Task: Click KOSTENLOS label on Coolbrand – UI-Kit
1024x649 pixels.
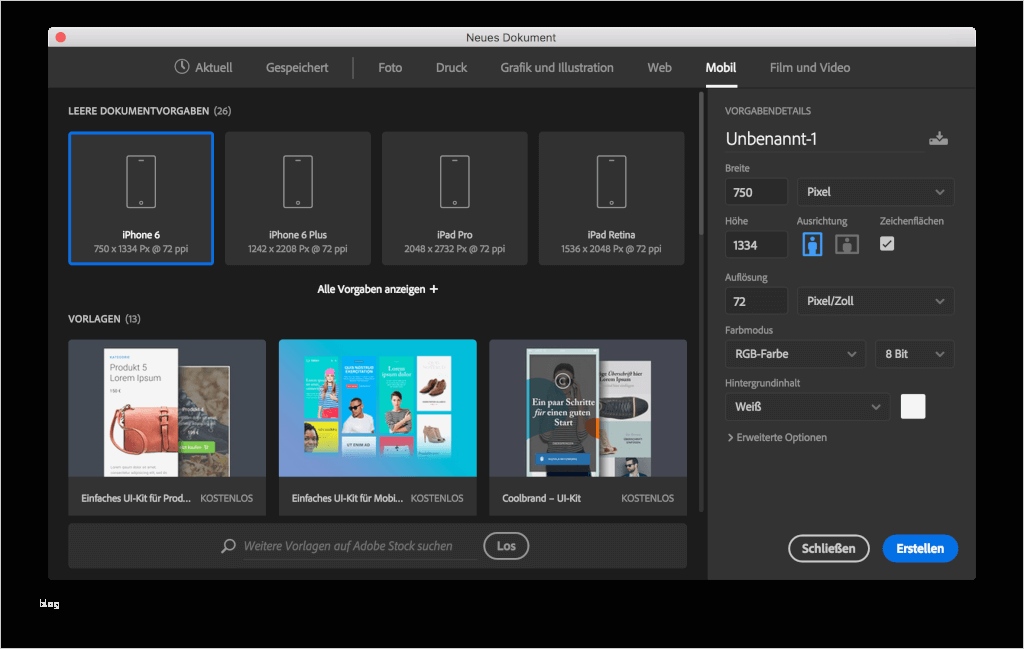Action: (647, 498)
